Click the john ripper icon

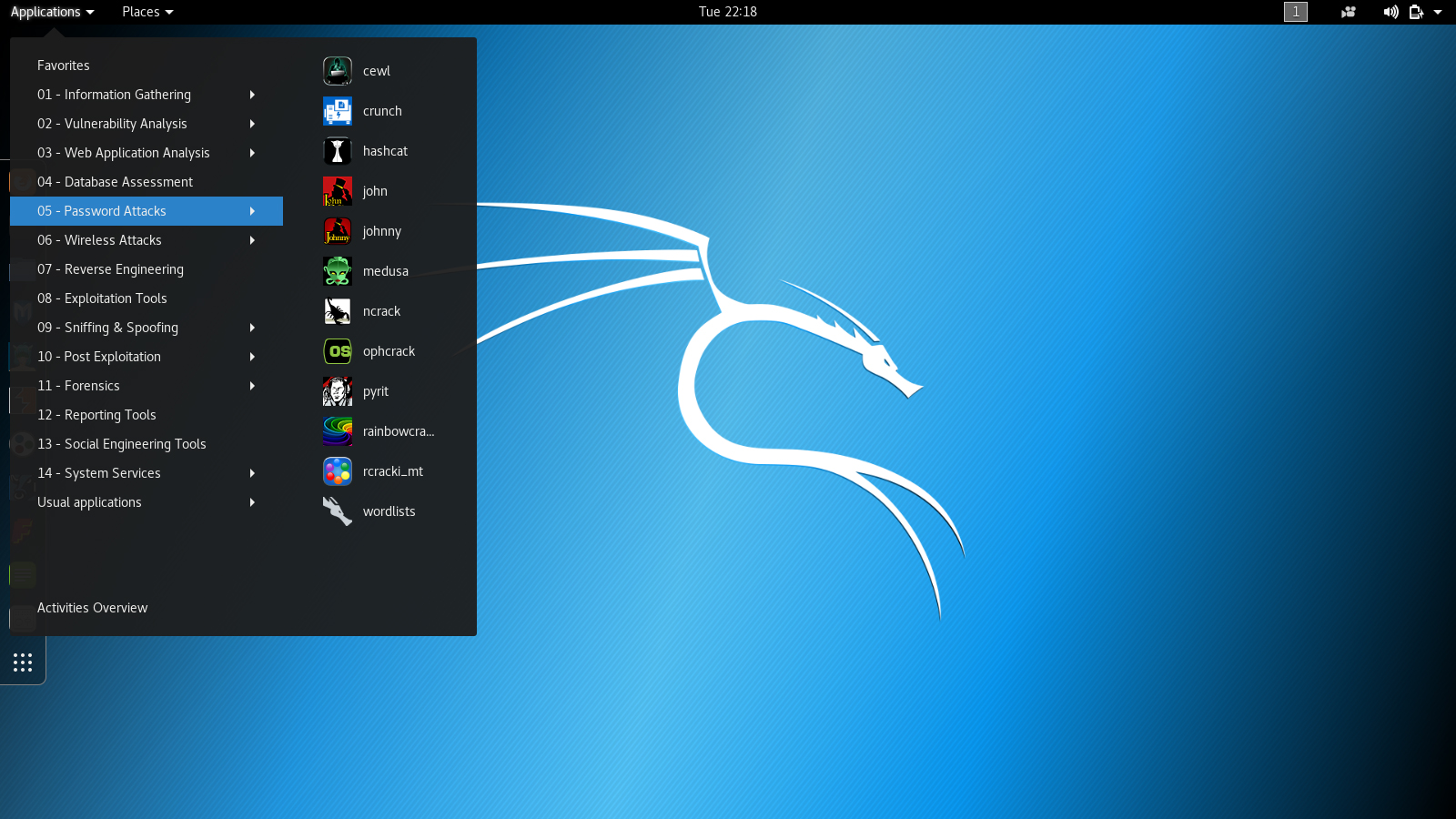click(x=338, y=191)
